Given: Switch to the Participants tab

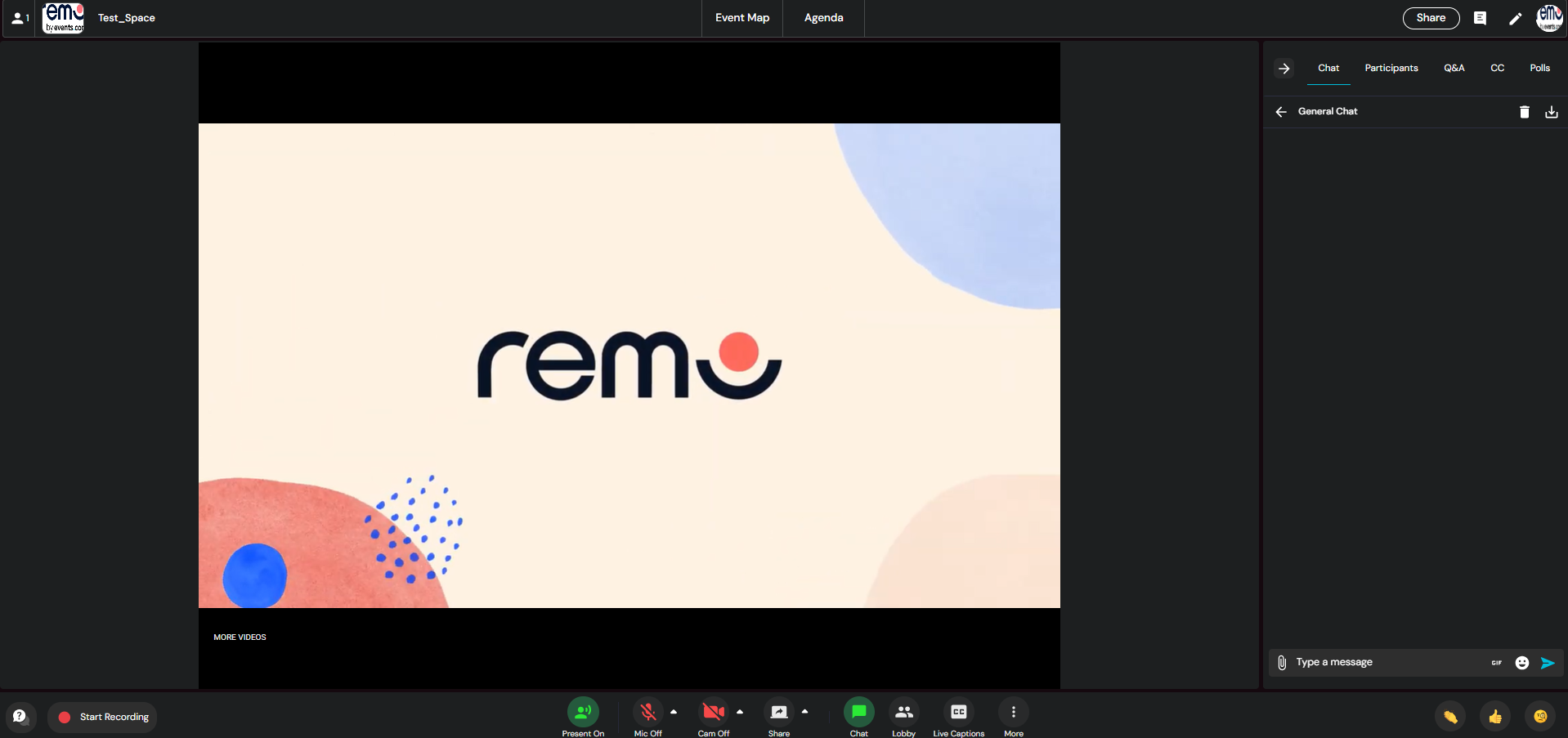Looking at the screenshot, I should tap(1391, 68).
